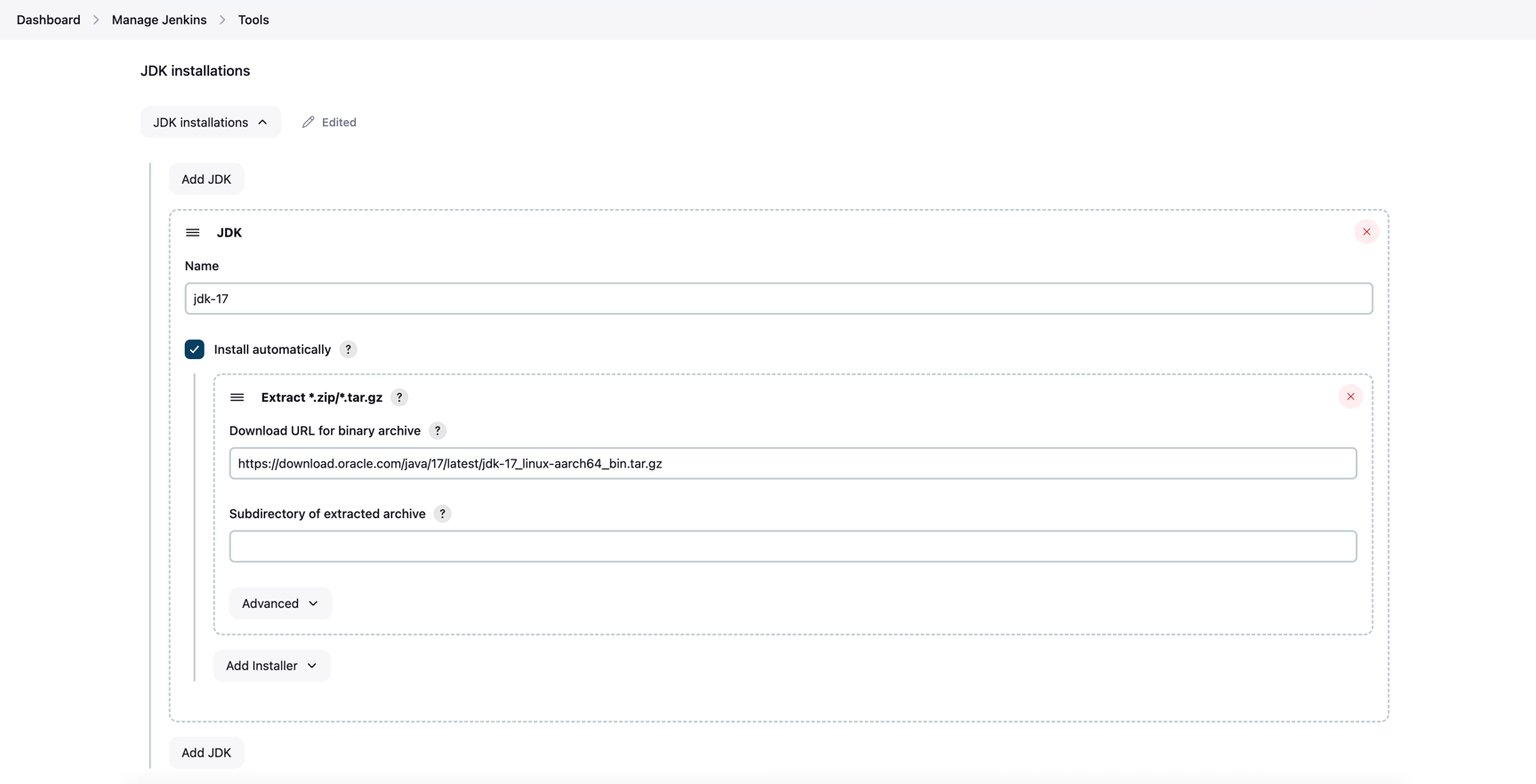Image resolution: width=1536 pixels, height=784 pixels.
Task: Click the bottom Add JDK button
Action: (206, 753)
